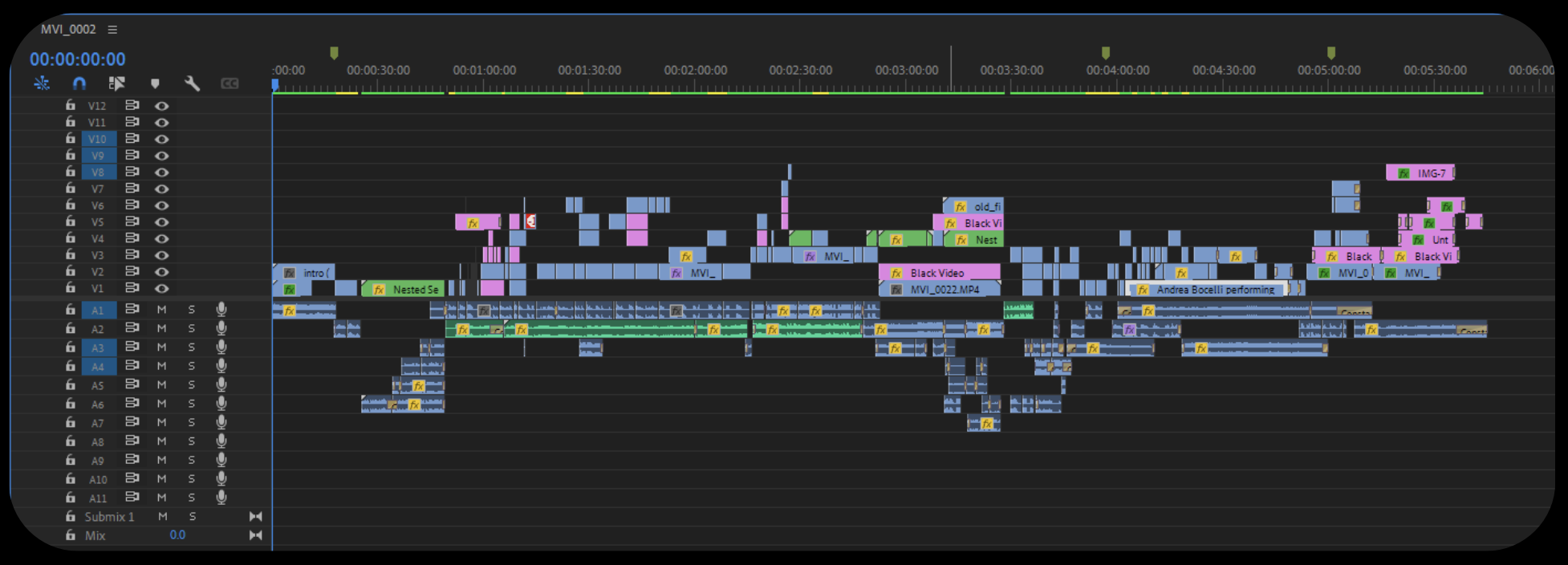The image size is (1568, 565).
Task: Toggle the CC captions track button
Action: 230,83
